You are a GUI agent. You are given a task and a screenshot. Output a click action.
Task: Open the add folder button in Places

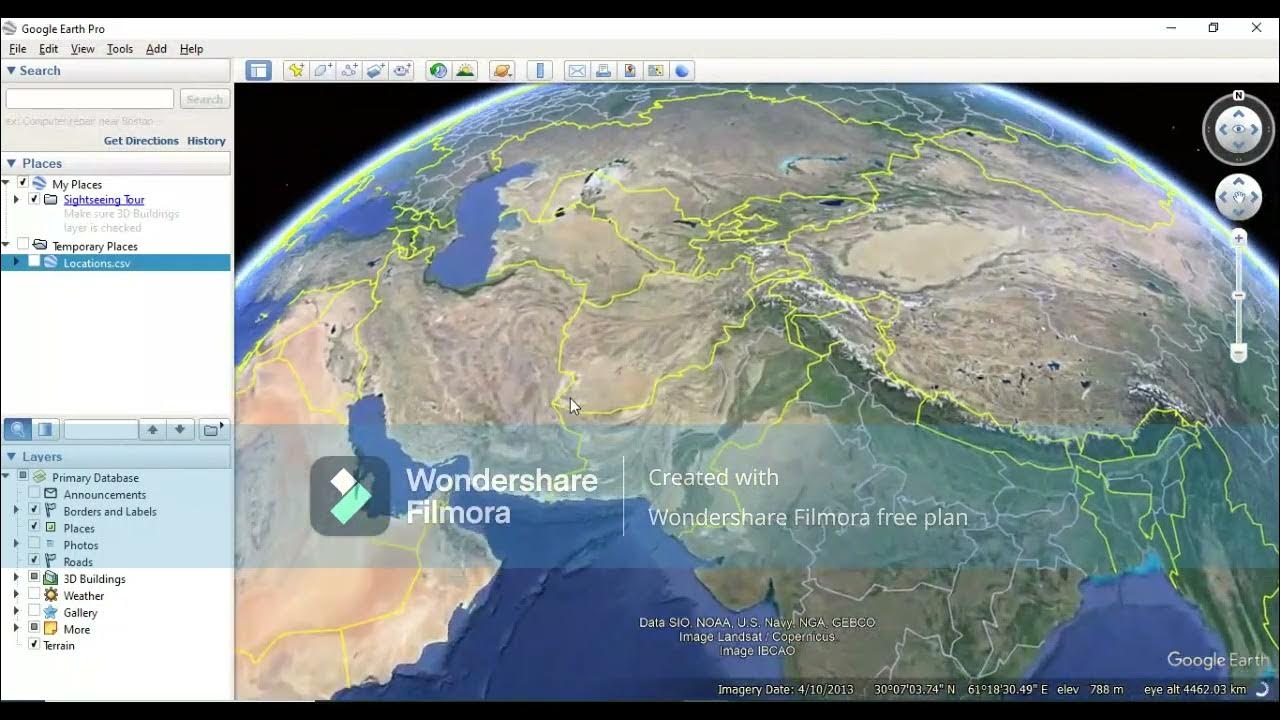click(213, 429)
